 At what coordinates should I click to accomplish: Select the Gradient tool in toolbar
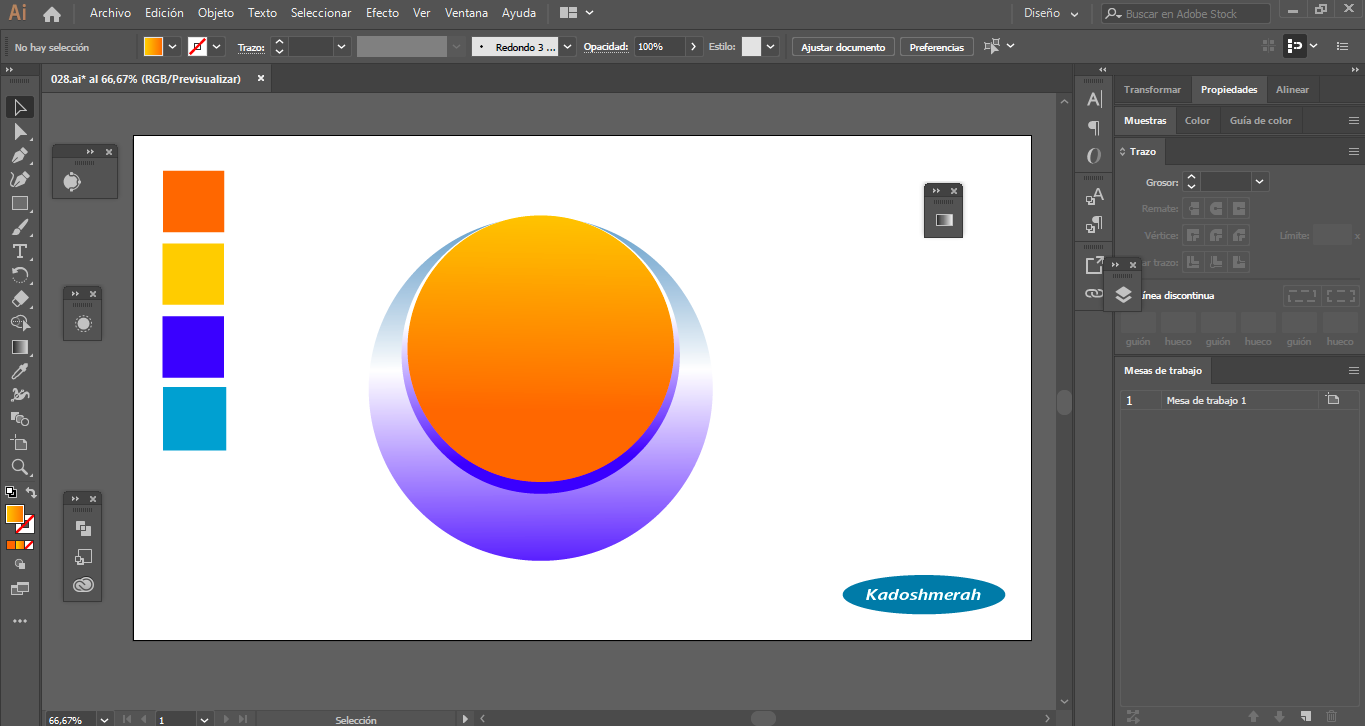coord(20,347)
